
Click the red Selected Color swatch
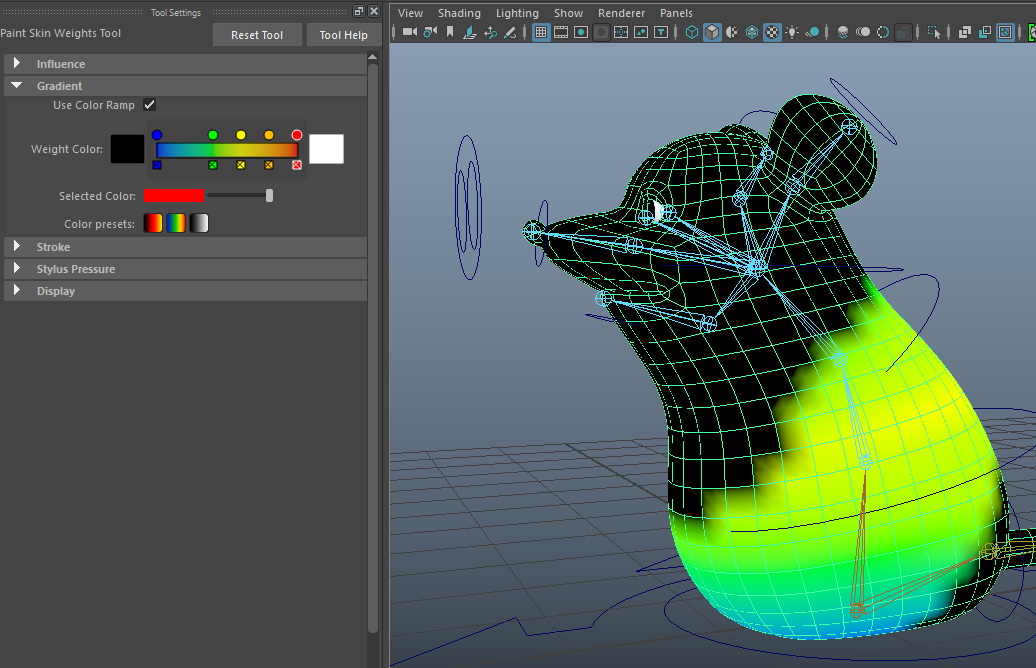[174, 196]
